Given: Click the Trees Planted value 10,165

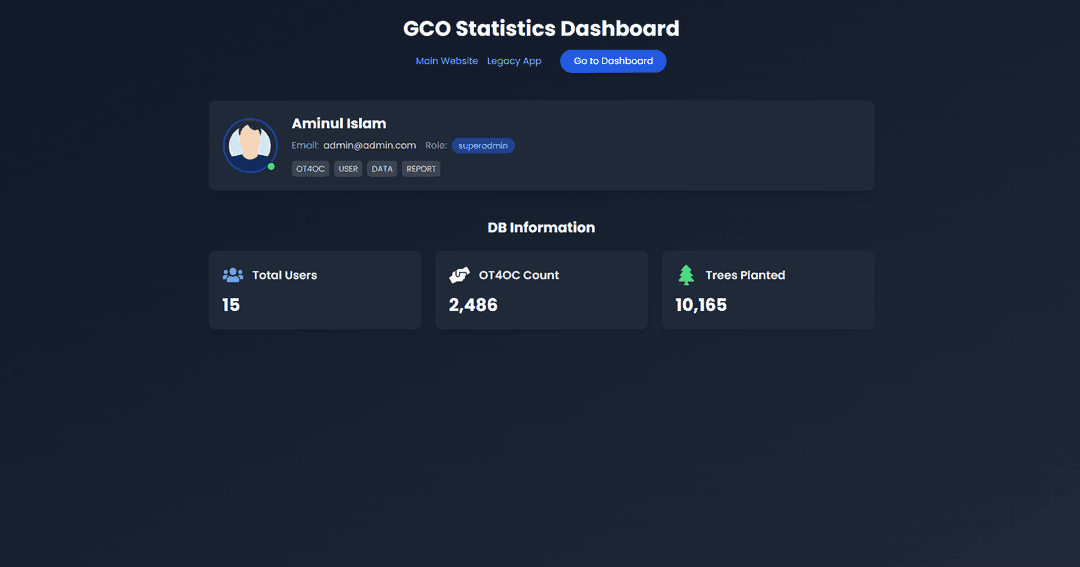Looking at the screenshot, I should pyautogui.click(x=701, y=305).
